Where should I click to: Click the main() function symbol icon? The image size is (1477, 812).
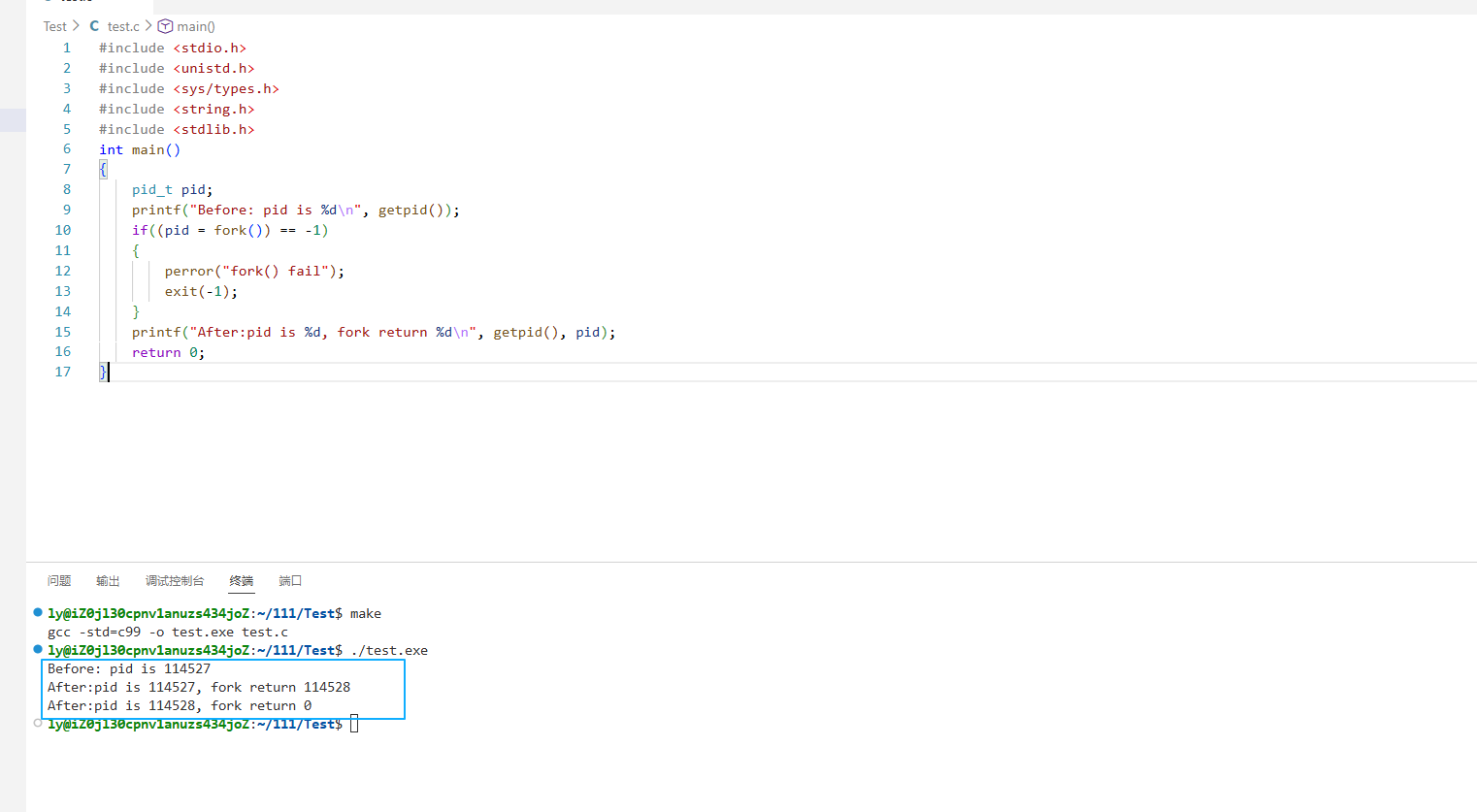coord(165,26)
